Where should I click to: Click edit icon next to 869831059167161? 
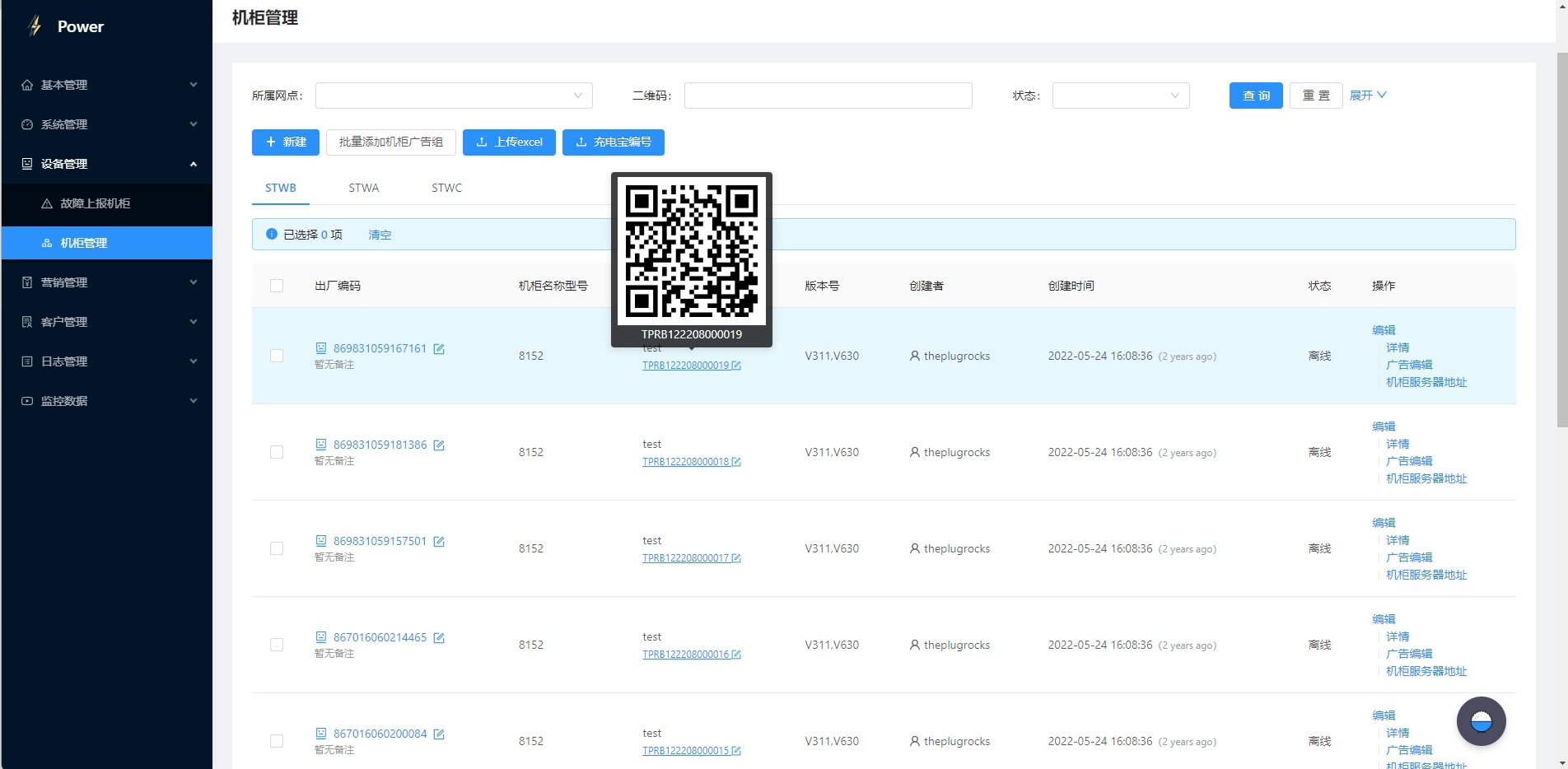click(x=439, y=349)
